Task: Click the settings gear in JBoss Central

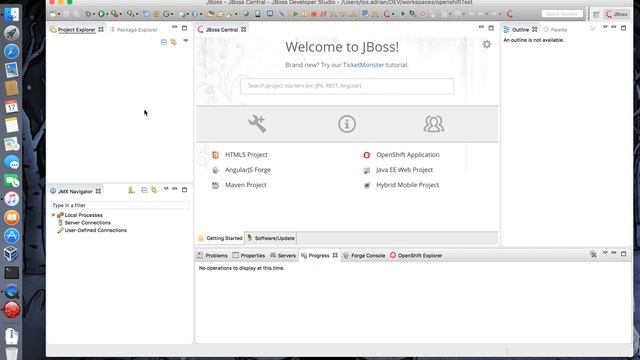Action: tap(487, 44)
